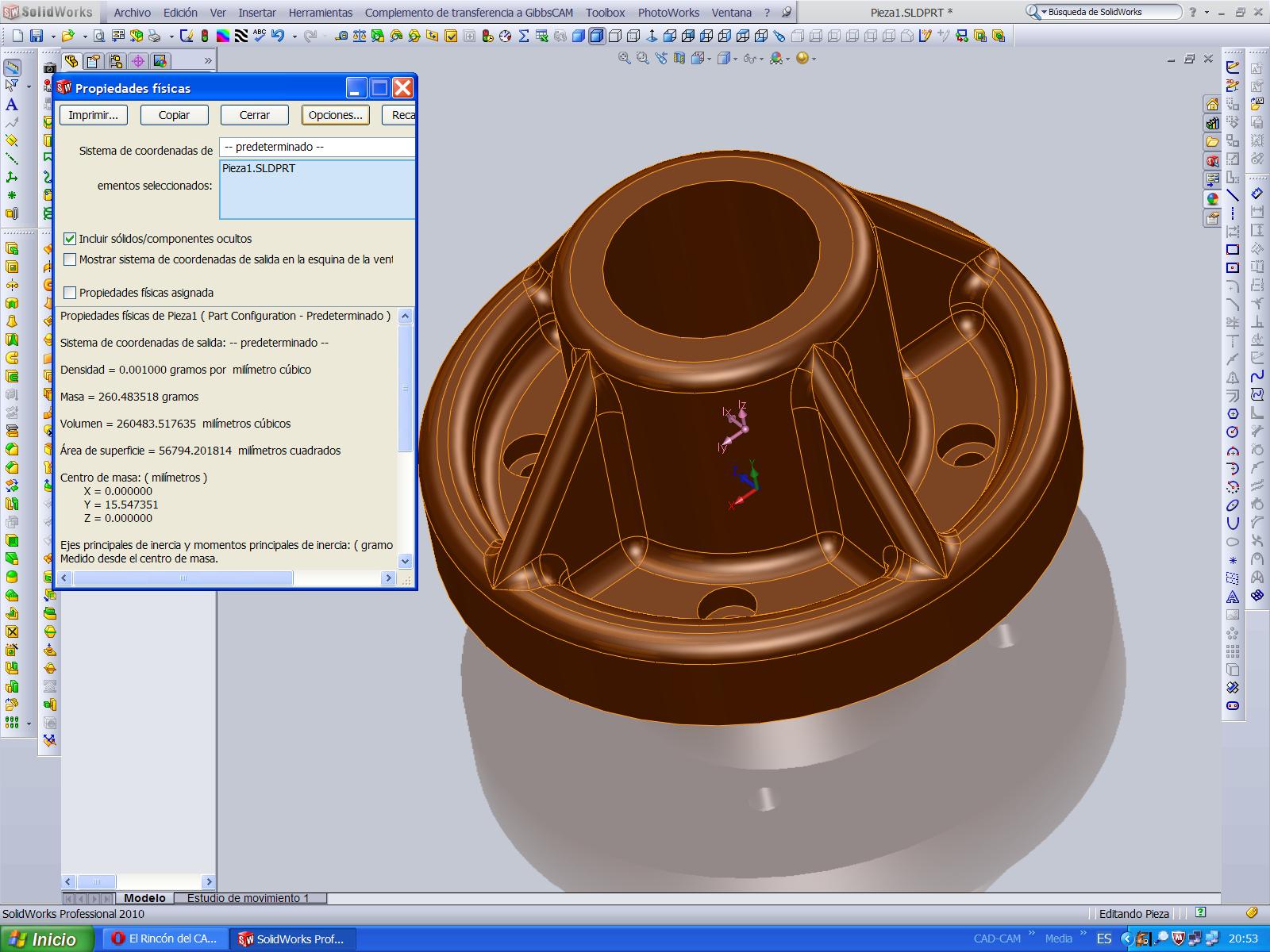
Task: Enable Mostrar sistema de coordenadas de salida
Action: pos(70,259)
